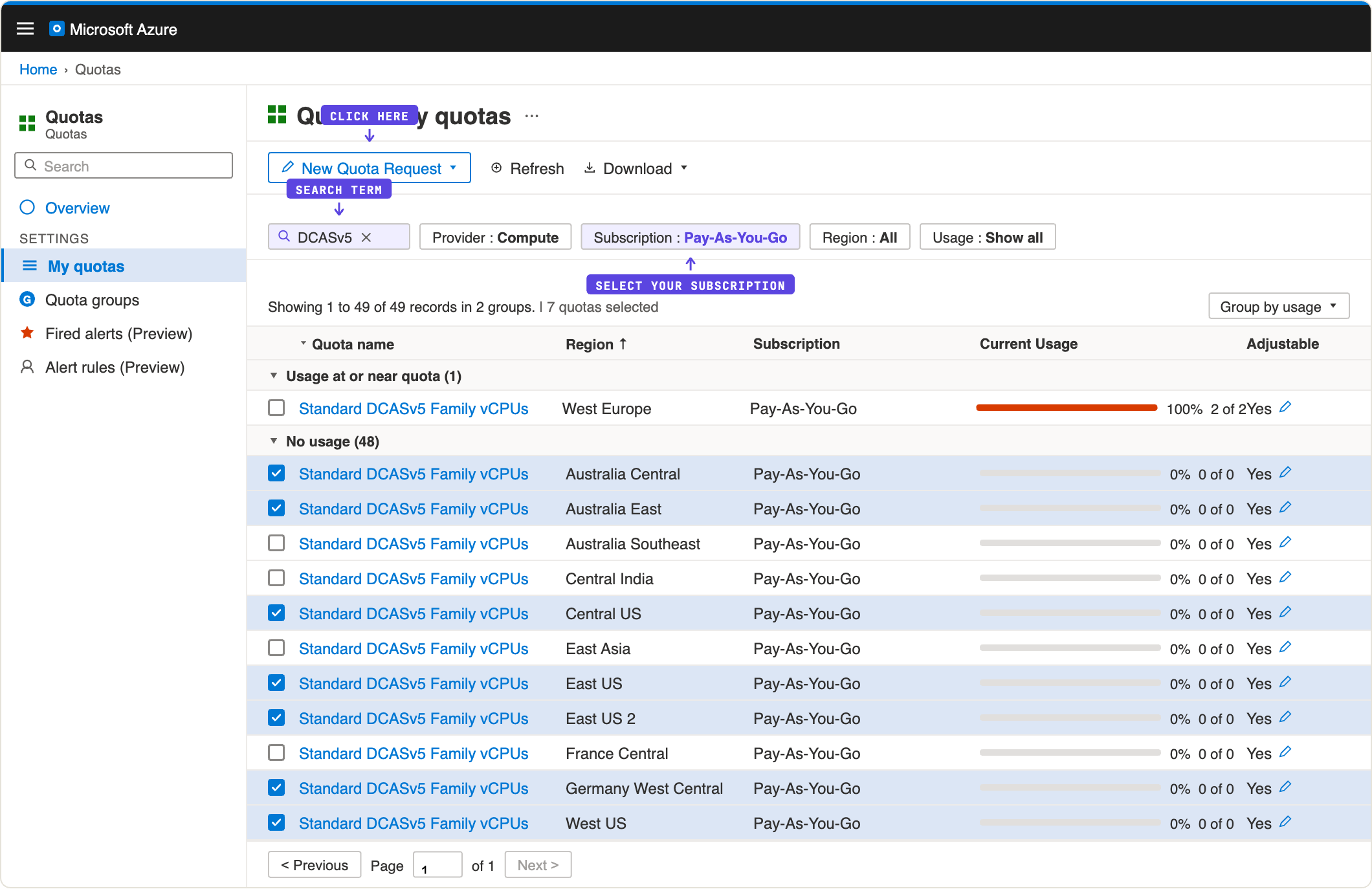
Task: Open the ellipsis more options menu
Action: tap(532, 116)
